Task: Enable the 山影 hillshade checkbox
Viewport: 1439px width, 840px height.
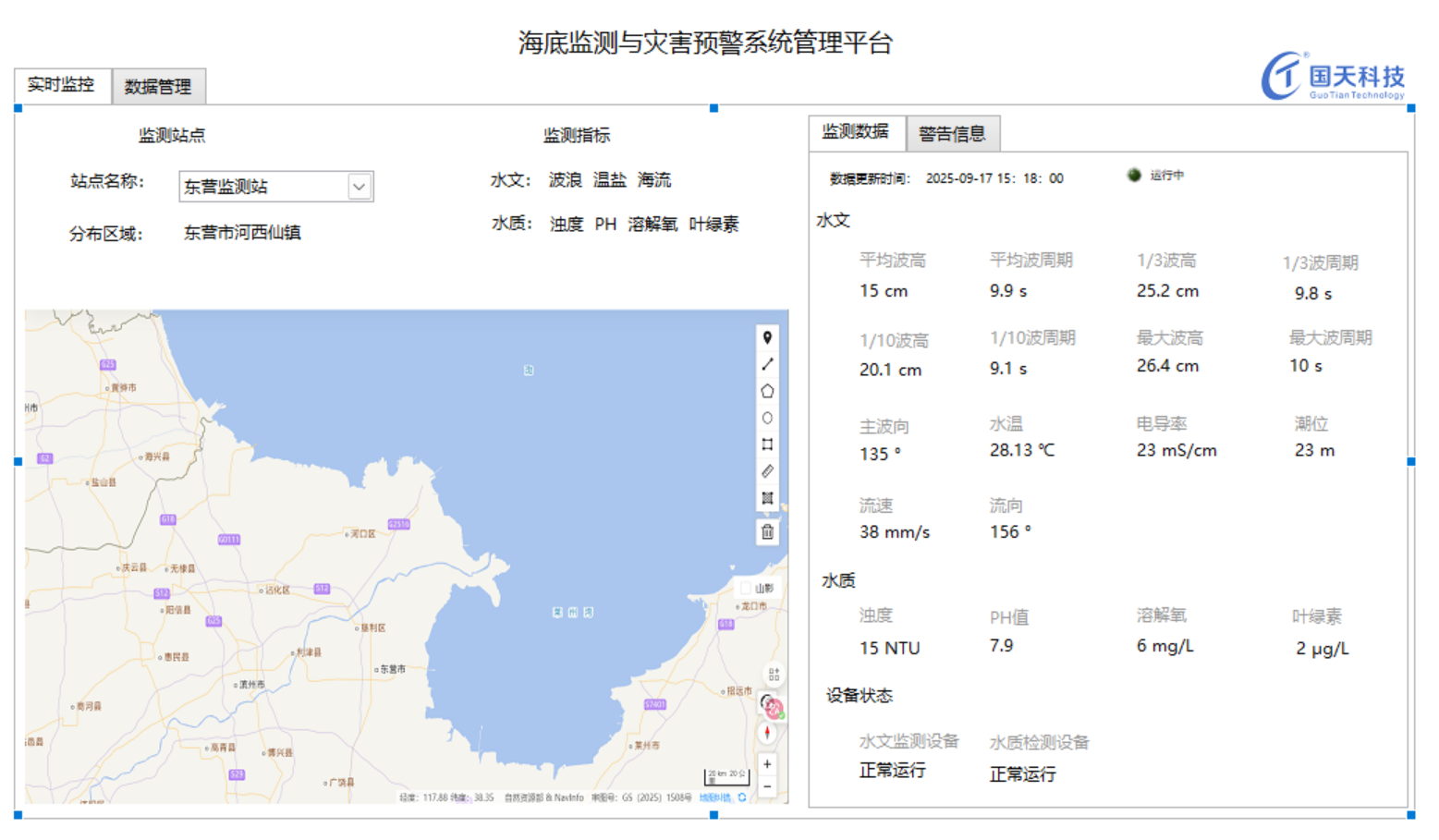Action: 746,588
